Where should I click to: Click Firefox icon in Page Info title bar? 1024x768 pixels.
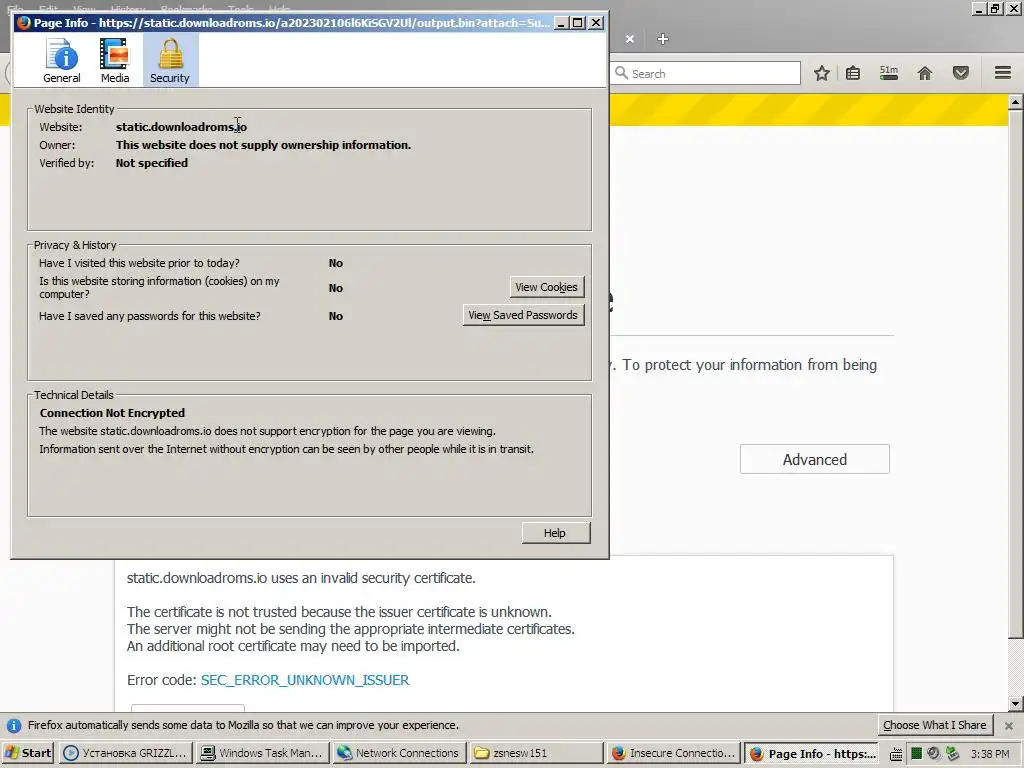tap(24, 23)
